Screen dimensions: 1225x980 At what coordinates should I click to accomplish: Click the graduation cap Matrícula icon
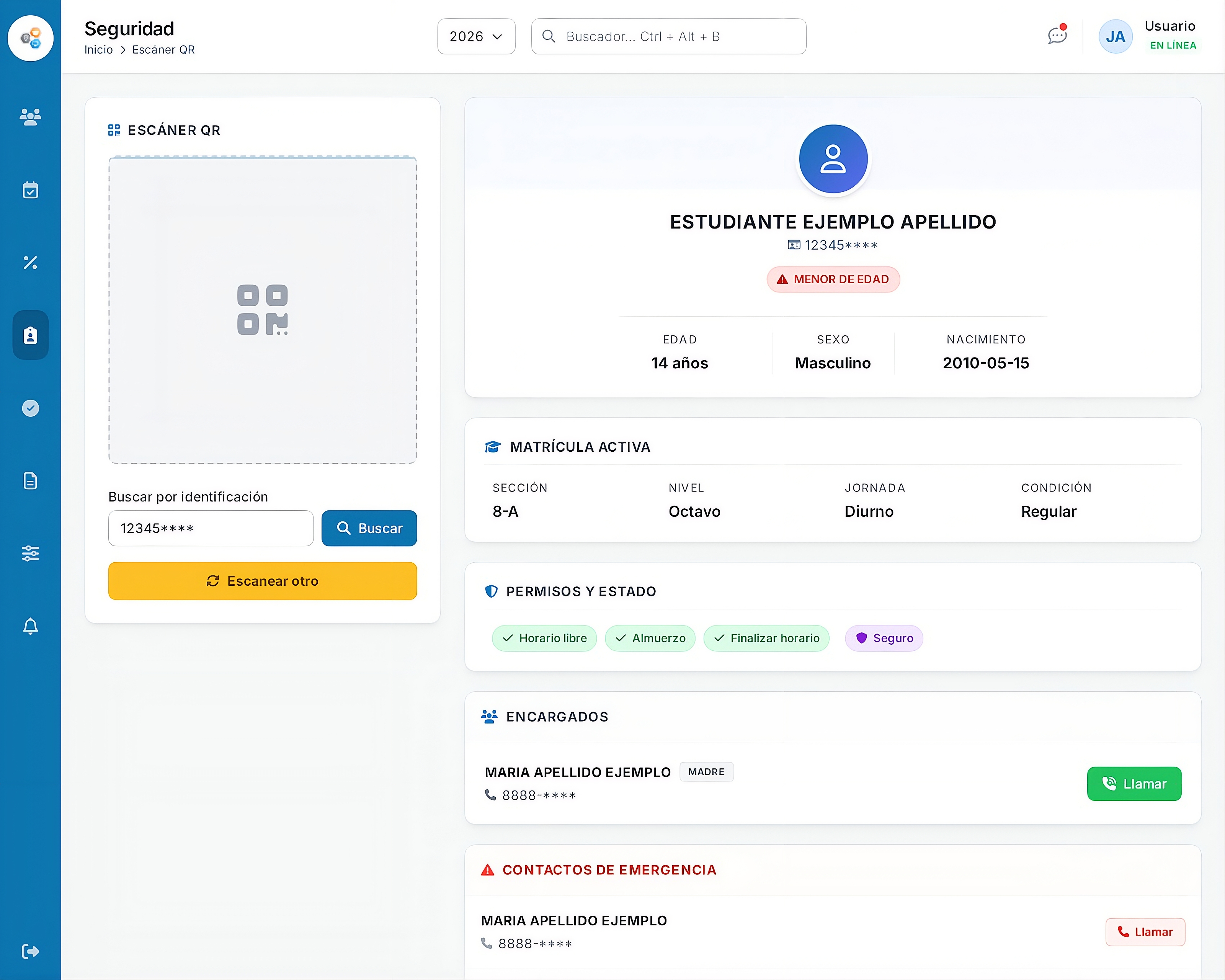(x=493, y=447)
